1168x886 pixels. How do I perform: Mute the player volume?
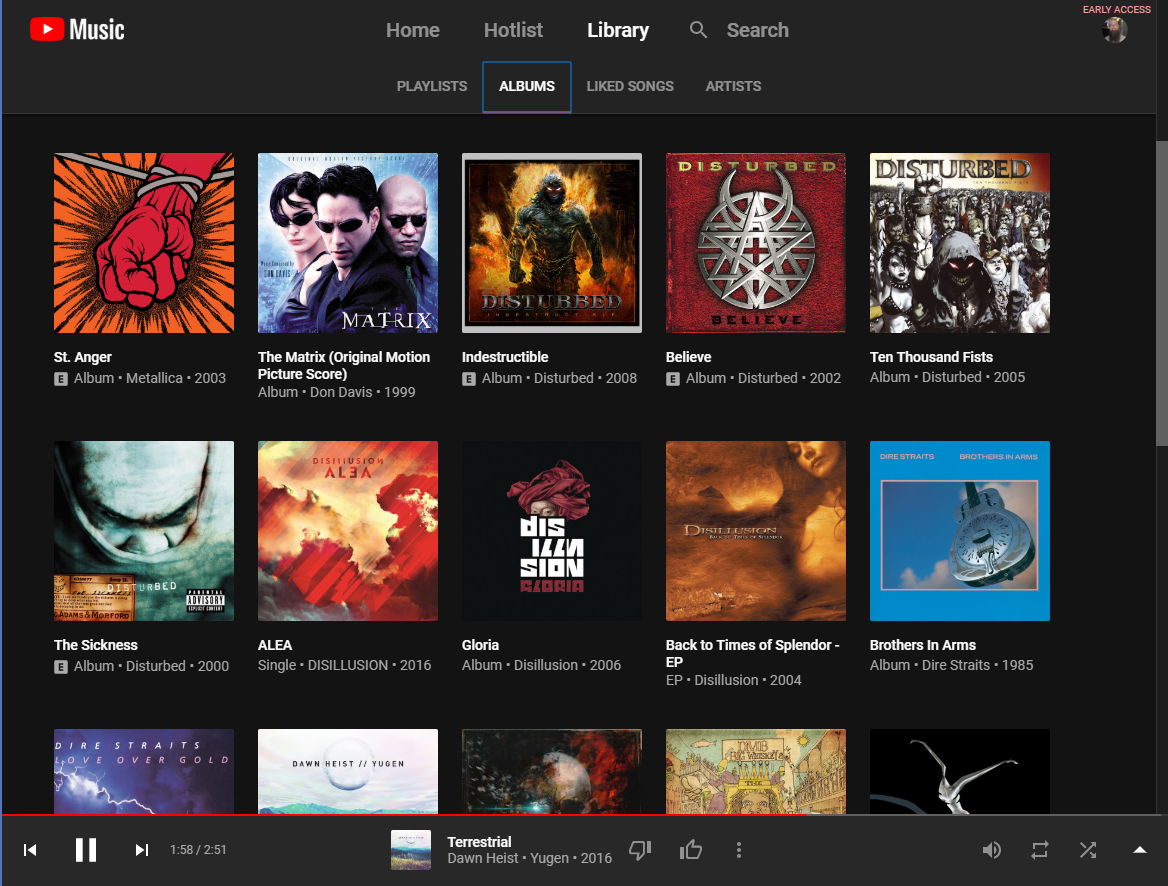point(991,850)
